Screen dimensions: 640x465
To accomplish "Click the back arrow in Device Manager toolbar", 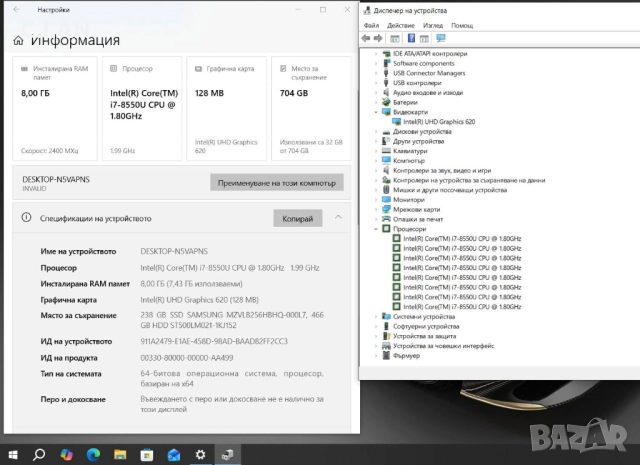I will click(366, 38).
